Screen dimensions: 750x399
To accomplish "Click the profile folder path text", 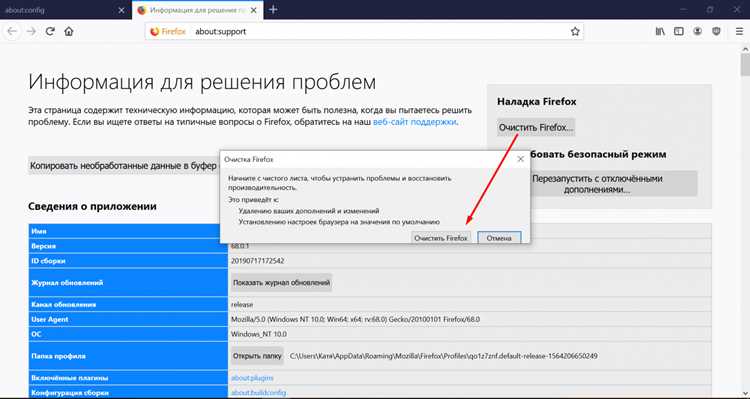I will [x=444, y=356].
